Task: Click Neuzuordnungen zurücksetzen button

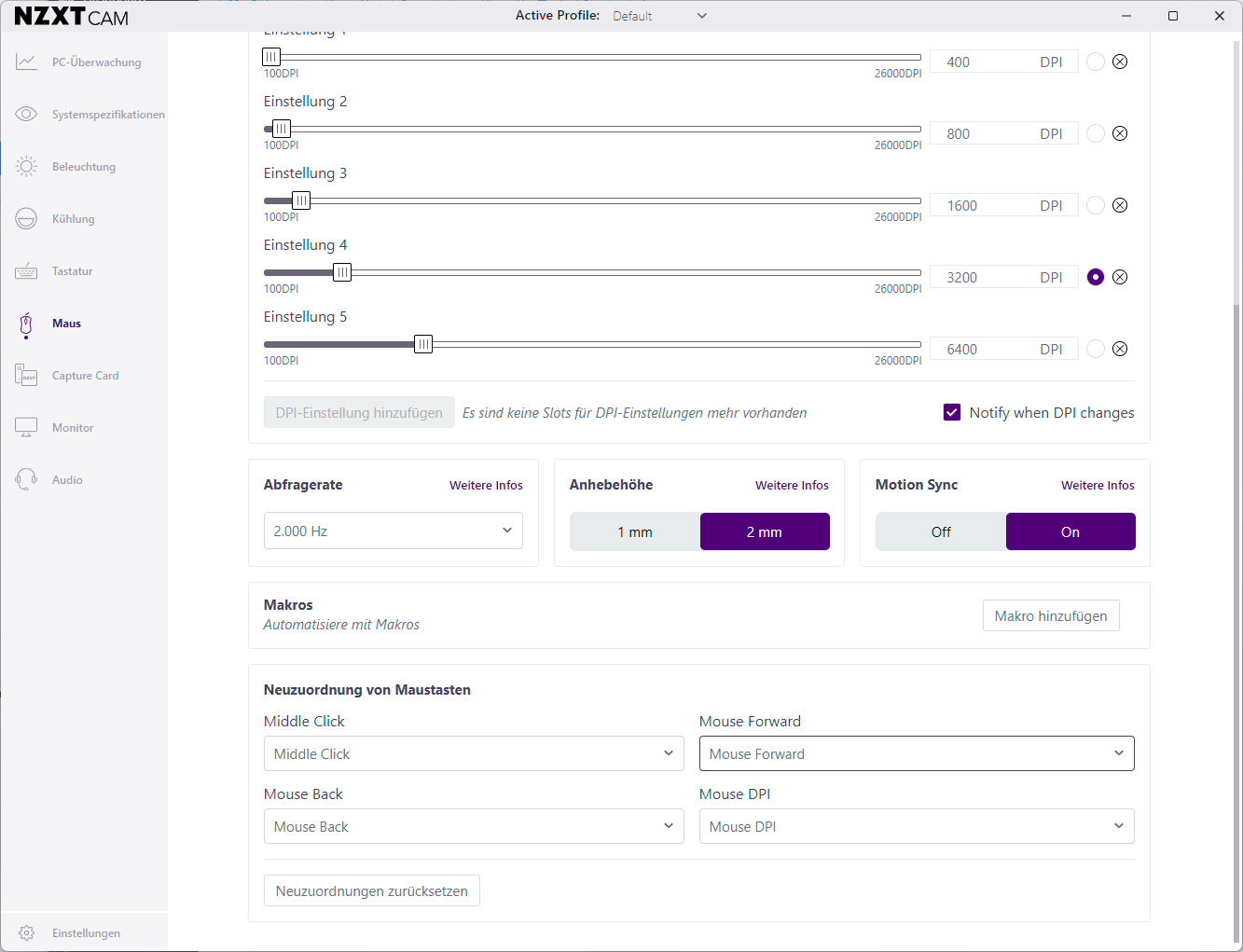Action: (x=371, y=890)
